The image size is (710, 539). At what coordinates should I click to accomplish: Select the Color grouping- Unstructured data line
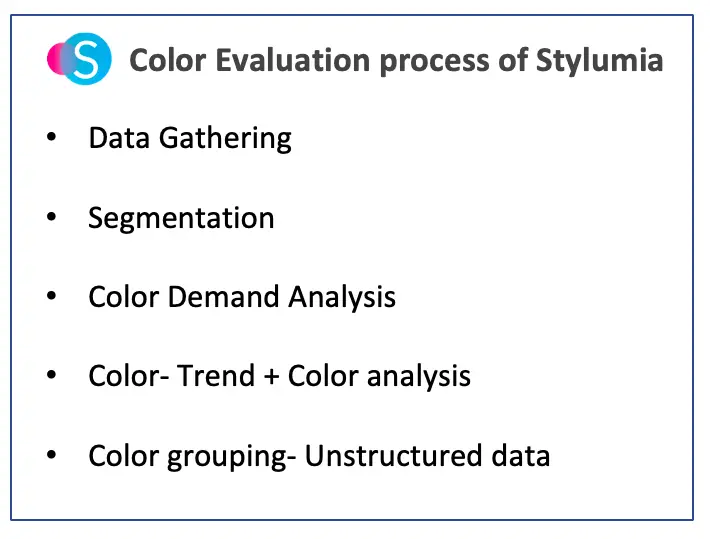[x=319, y=456]
